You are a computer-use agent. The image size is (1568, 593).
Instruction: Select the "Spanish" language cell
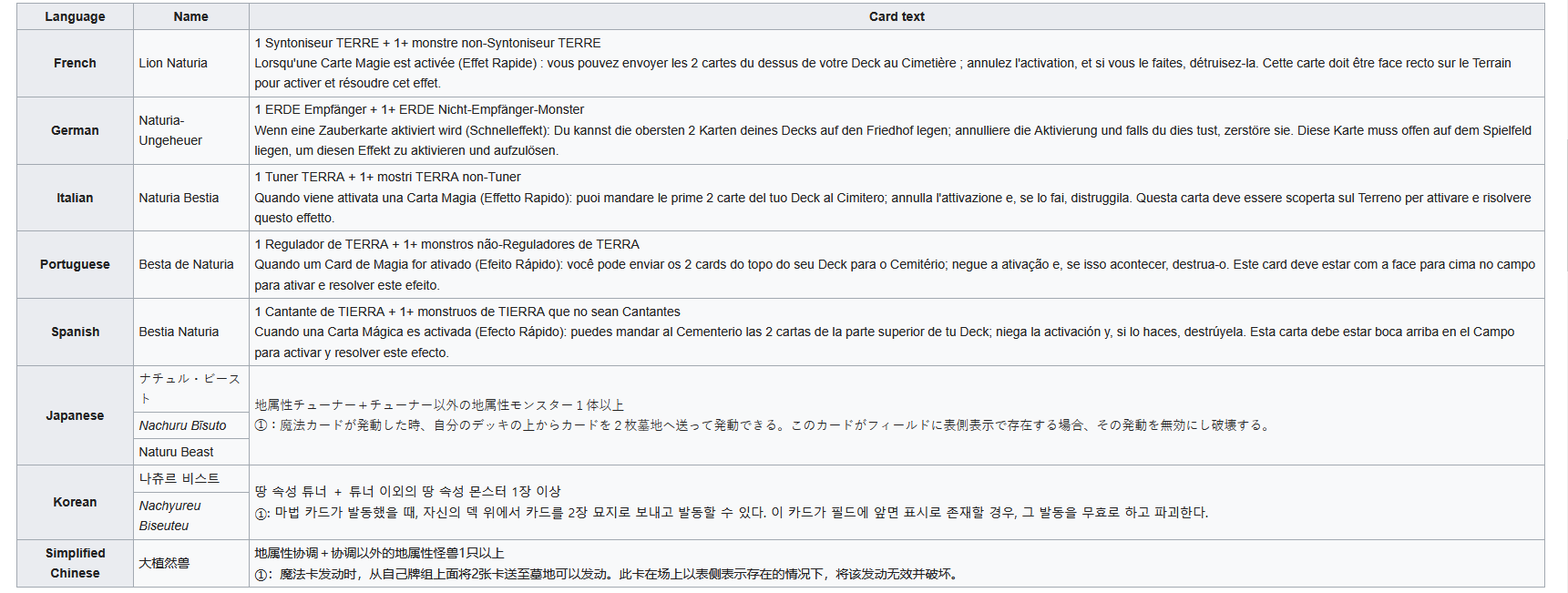click(75, 332)
